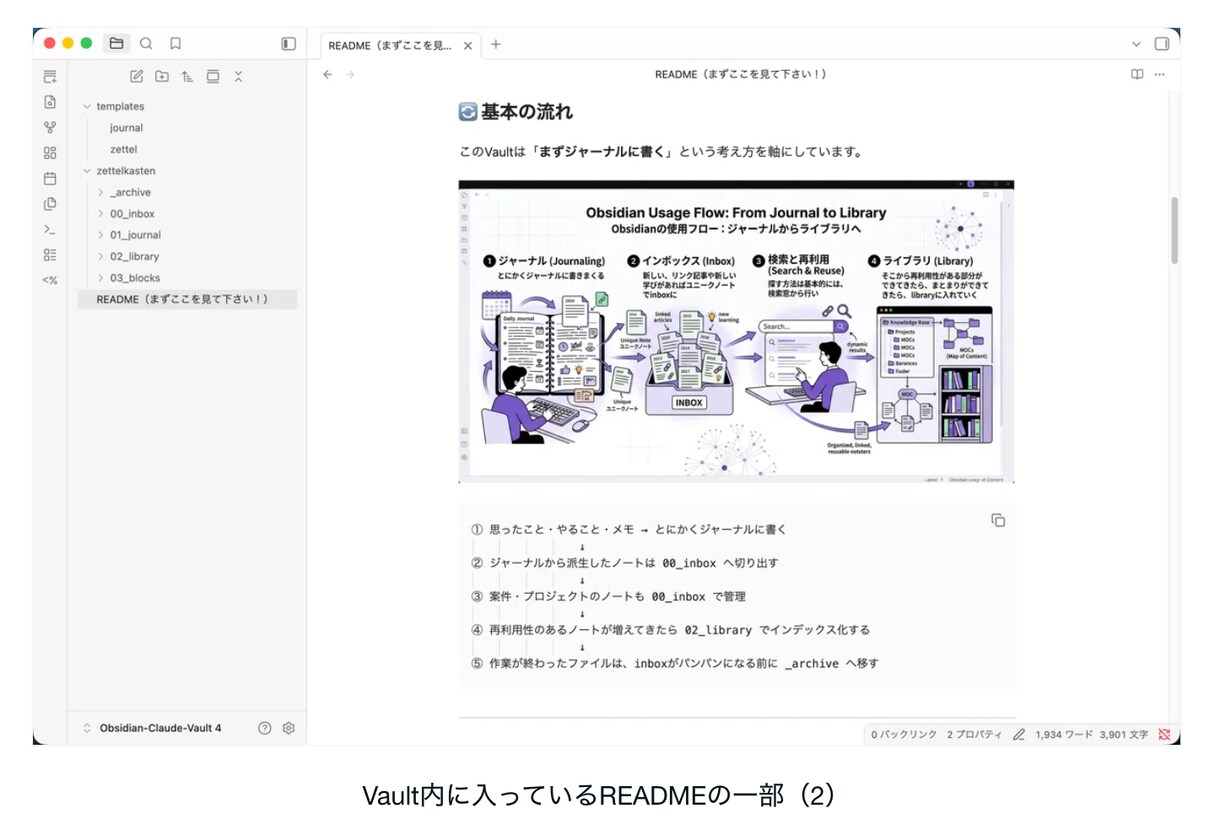Create a new folder in file explorer

[x=162, y=76]
